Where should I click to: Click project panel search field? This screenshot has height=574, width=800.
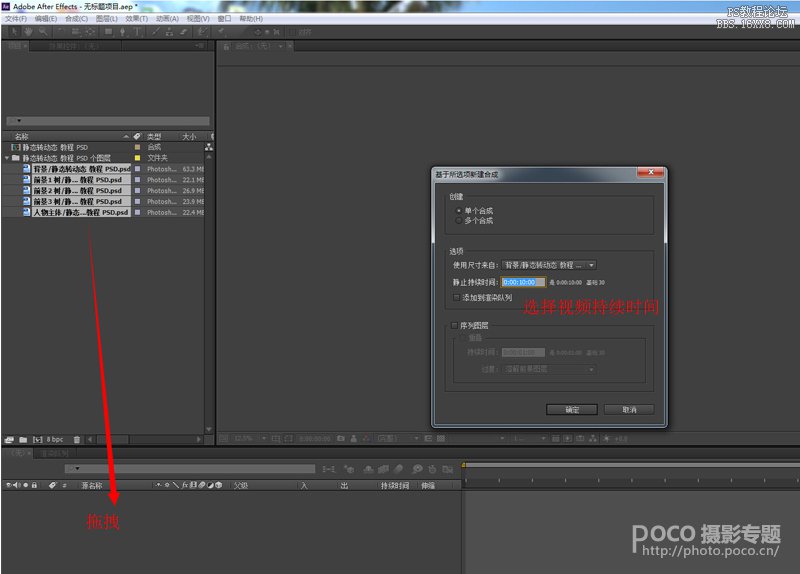point(108,121)
